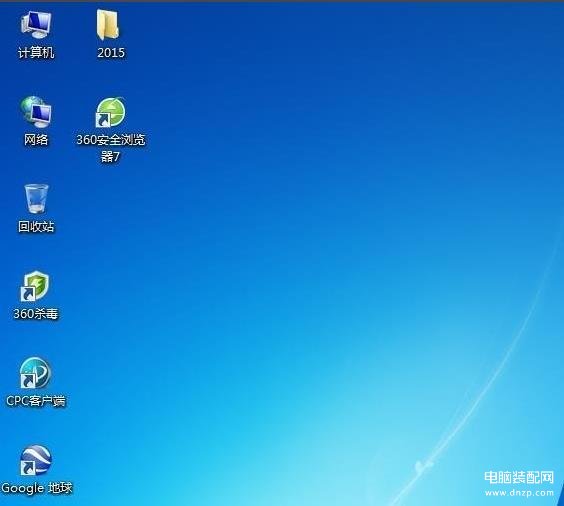
Task: Select the 计算机 computer icon
Action: [36, 24]
